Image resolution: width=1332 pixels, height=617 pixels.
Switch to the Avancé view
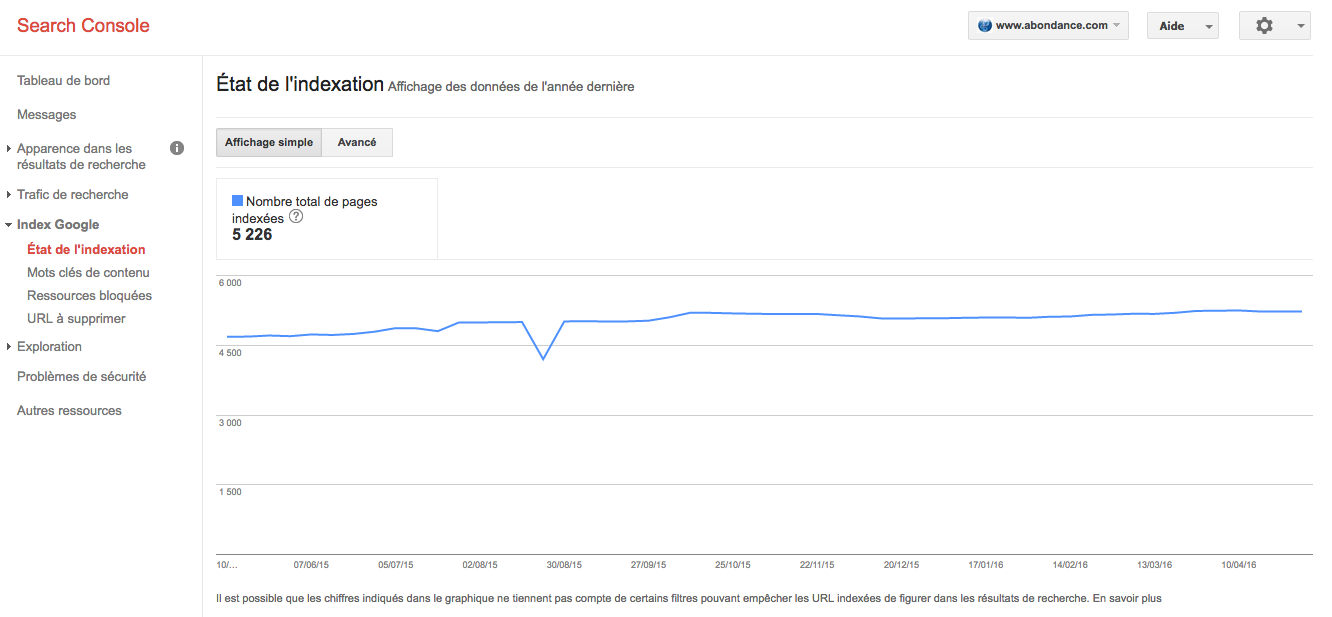(x=357, y=143)
